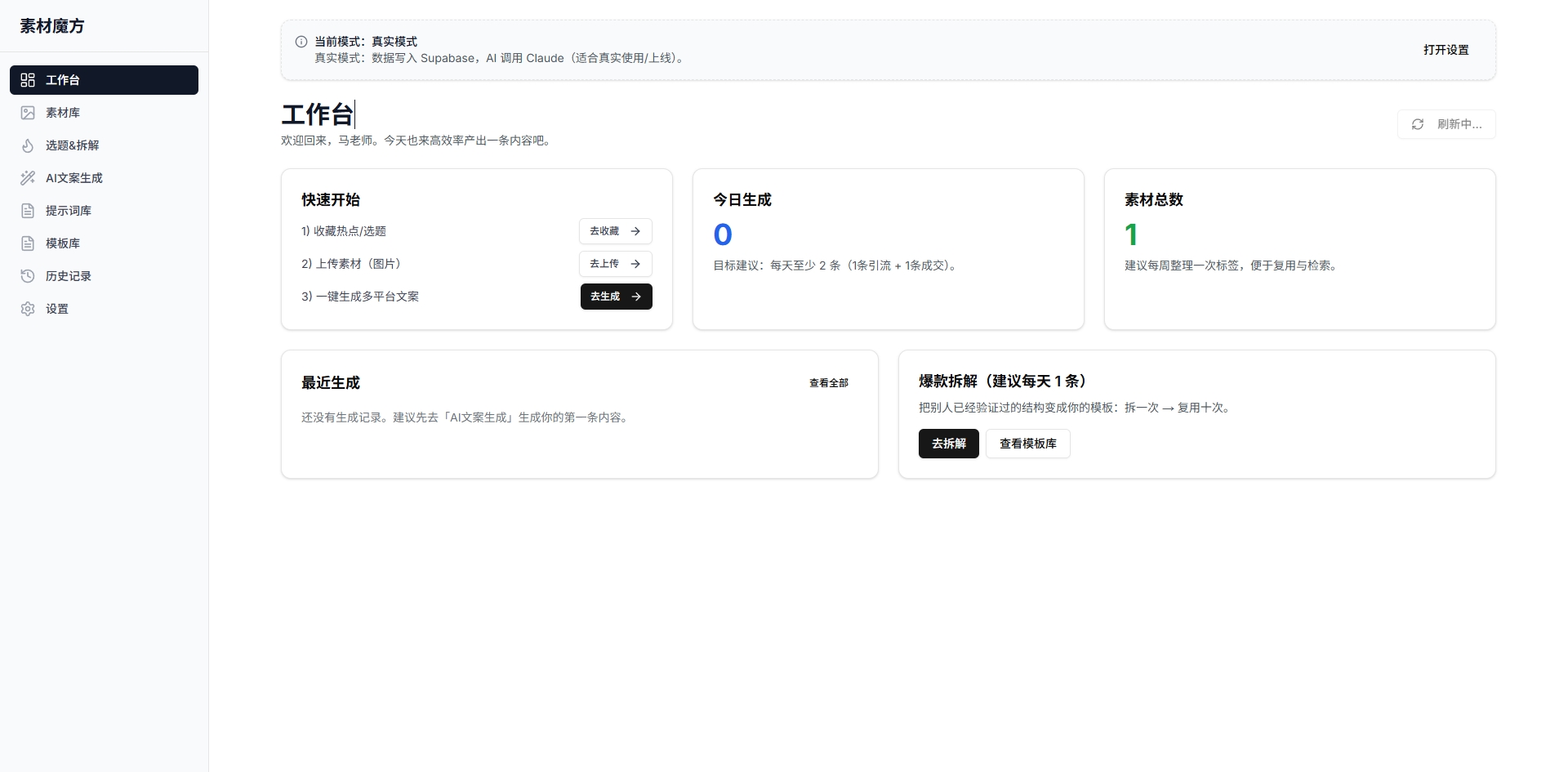Screen dimensions: 1568x772
Task: Select the 工作台 grid icon in sidebar
Action: tap(28, 80)
